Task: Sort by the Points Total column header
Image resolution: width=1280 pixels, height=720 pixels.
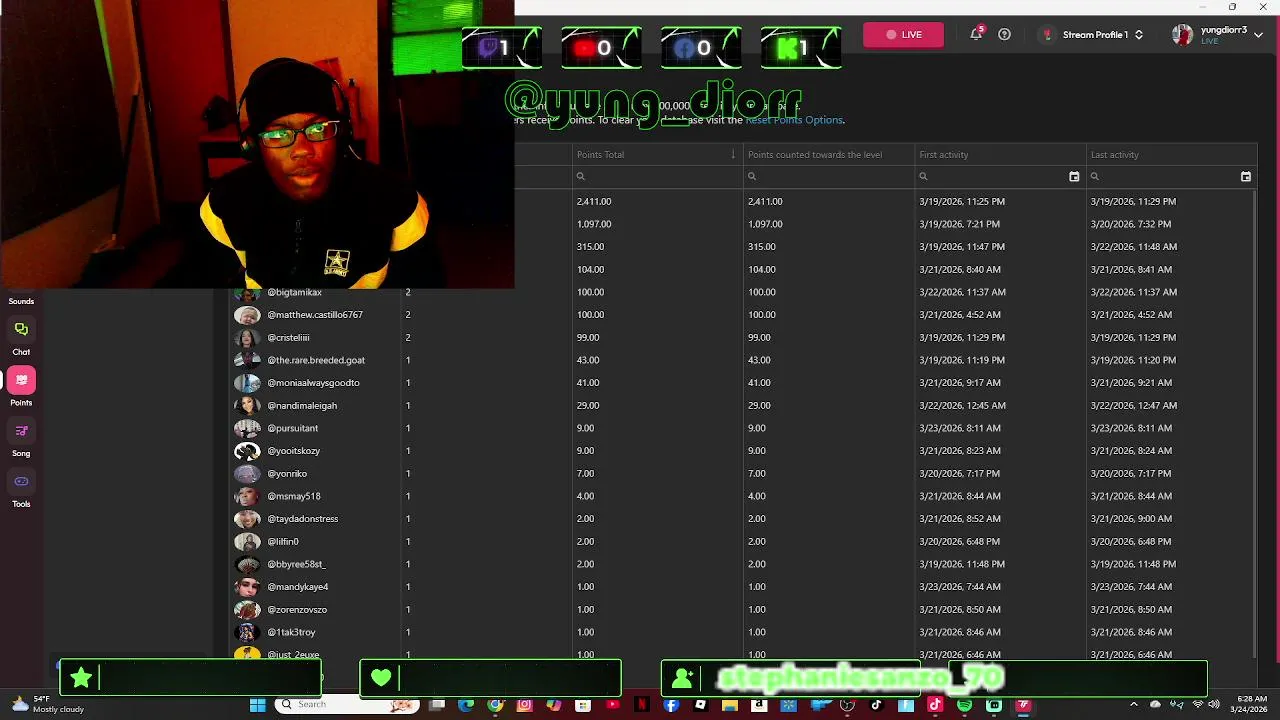Action: pyautogui.click(x=600, y=155)
